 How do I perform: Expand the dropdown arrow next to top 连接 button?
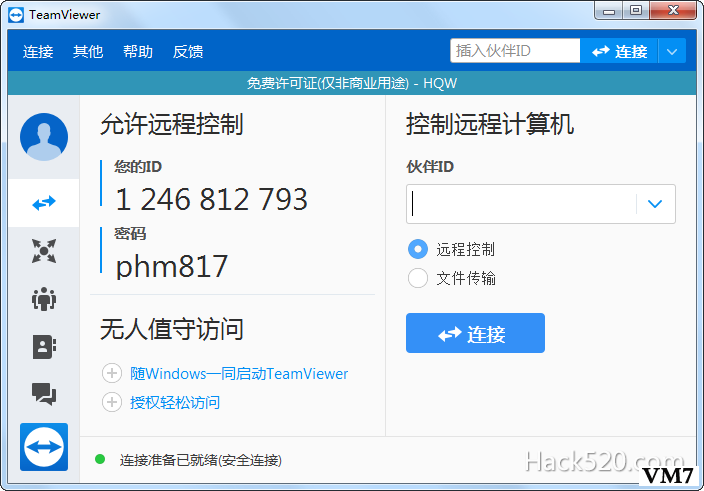click(672, 51)
